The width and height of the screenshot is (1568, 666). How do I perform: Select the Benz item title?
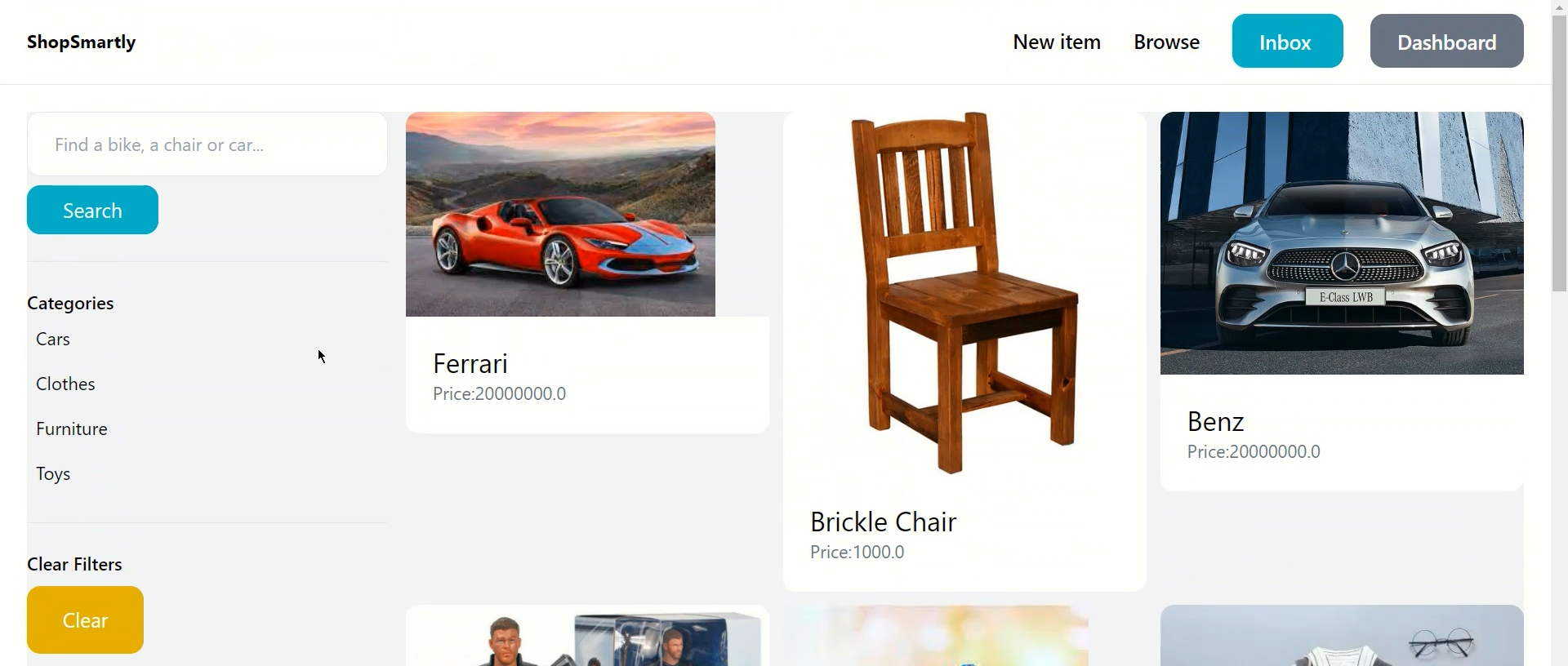[1215, 421]
